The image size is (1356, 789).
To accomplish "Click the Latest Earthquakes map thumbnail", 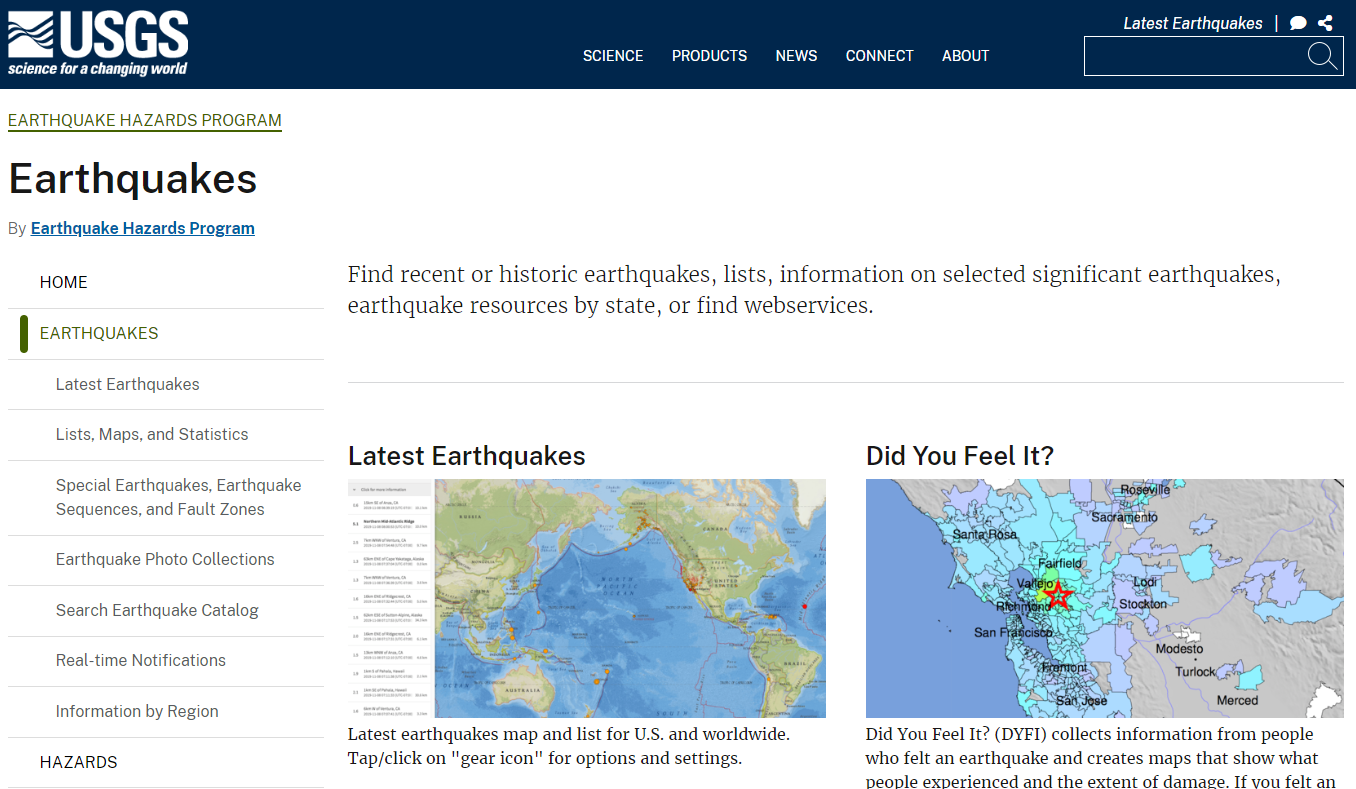I will 630,597.
